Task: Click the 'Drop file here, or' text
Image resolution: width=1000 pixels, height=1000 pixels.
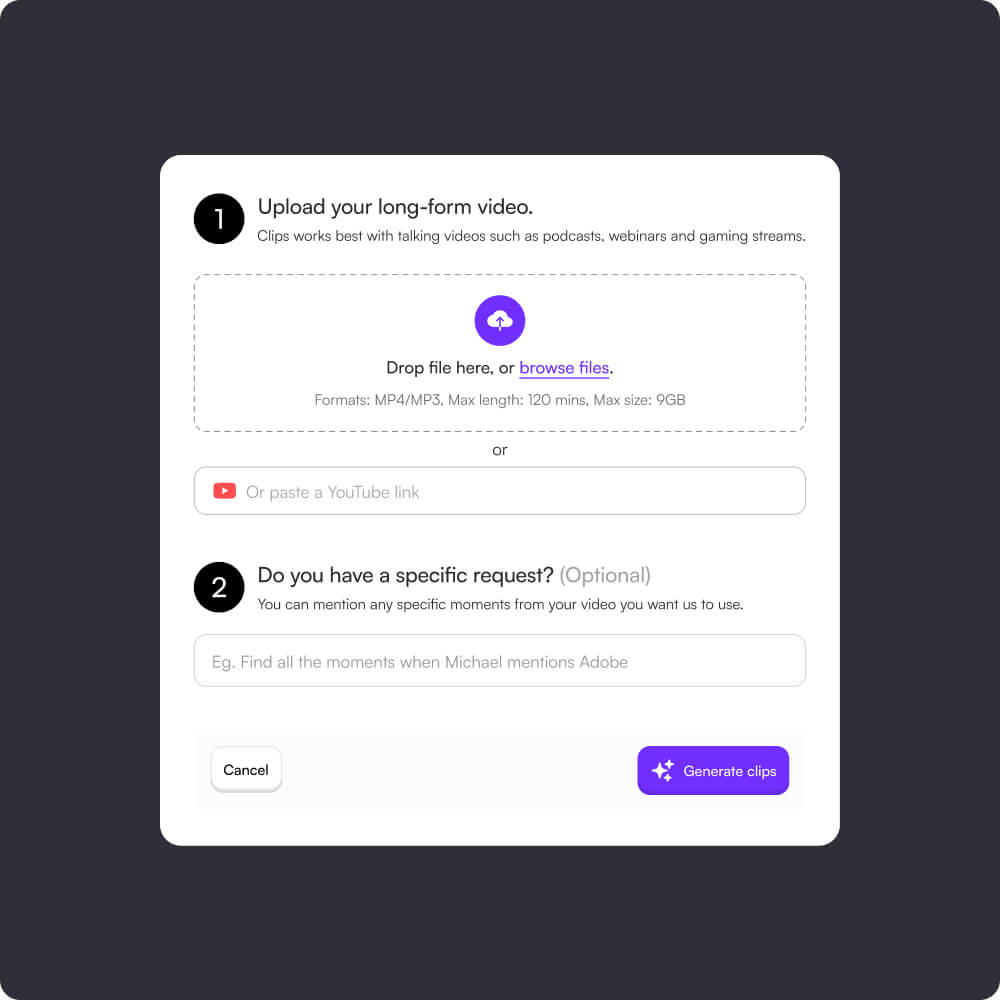Action: pos(450,368)
